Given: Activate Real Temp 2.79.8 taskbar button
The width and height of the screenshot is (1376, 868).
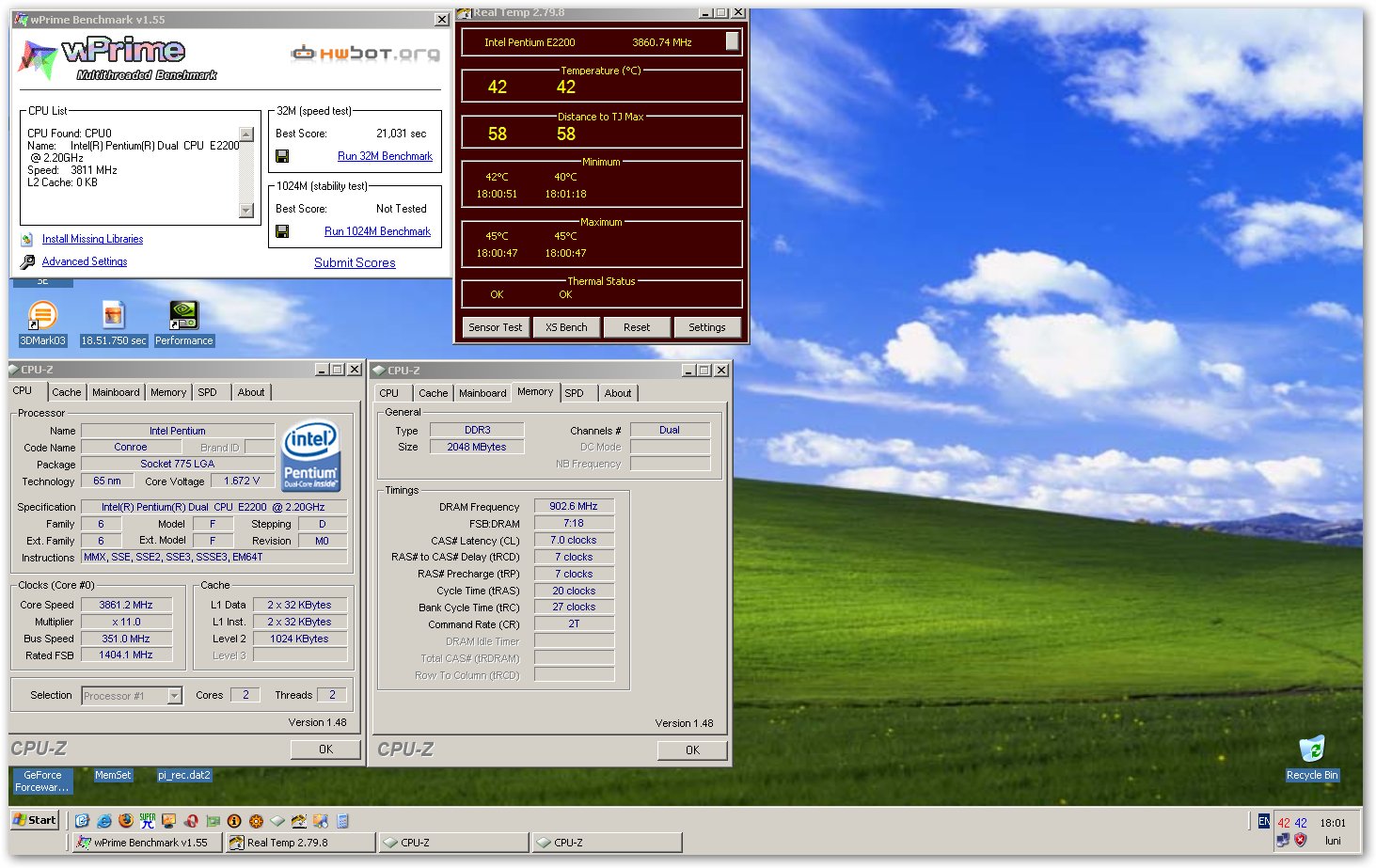Looking at the screenshot, I should pyautogui.click(x=300, y=843).
